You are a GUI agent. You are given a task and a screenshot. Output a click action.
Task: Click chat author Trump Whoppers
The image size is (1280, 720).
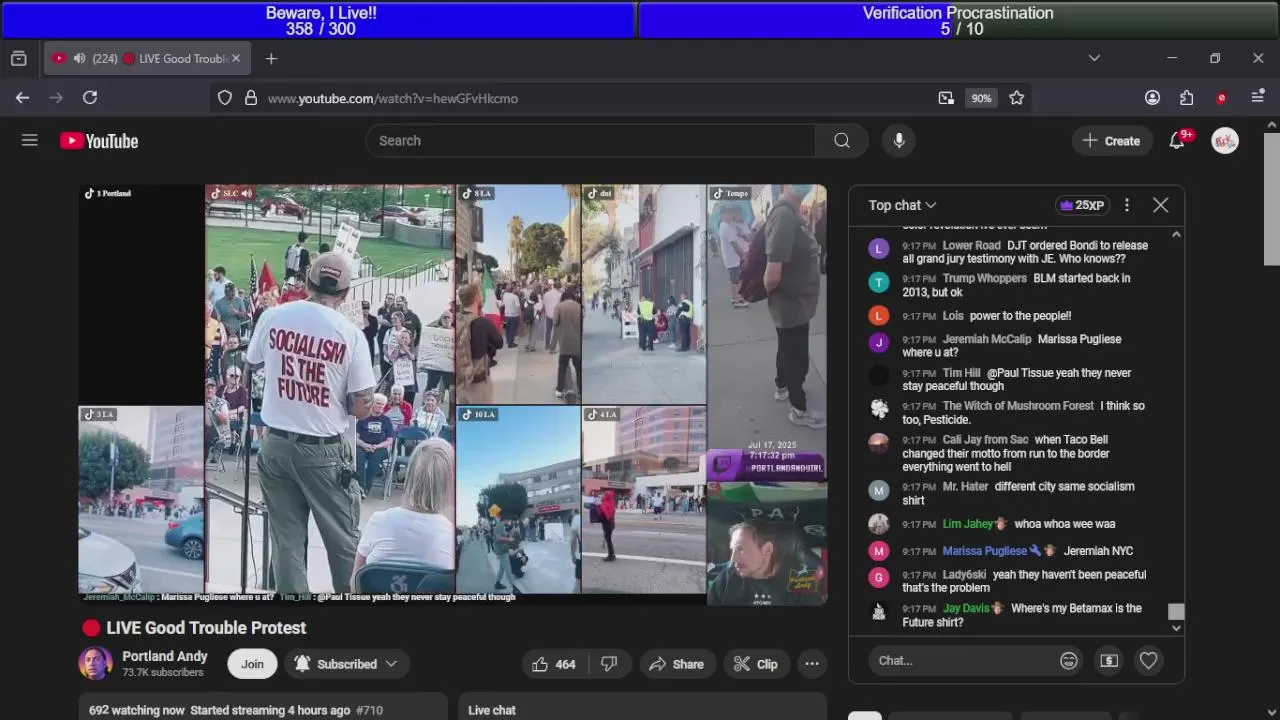tap(984, 279)
